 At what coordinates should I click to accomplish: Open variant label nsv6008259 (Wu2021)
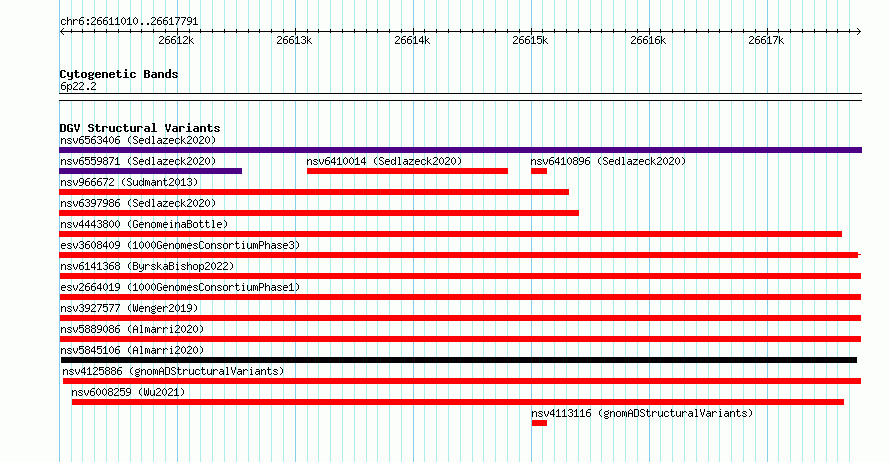(128, 392)
